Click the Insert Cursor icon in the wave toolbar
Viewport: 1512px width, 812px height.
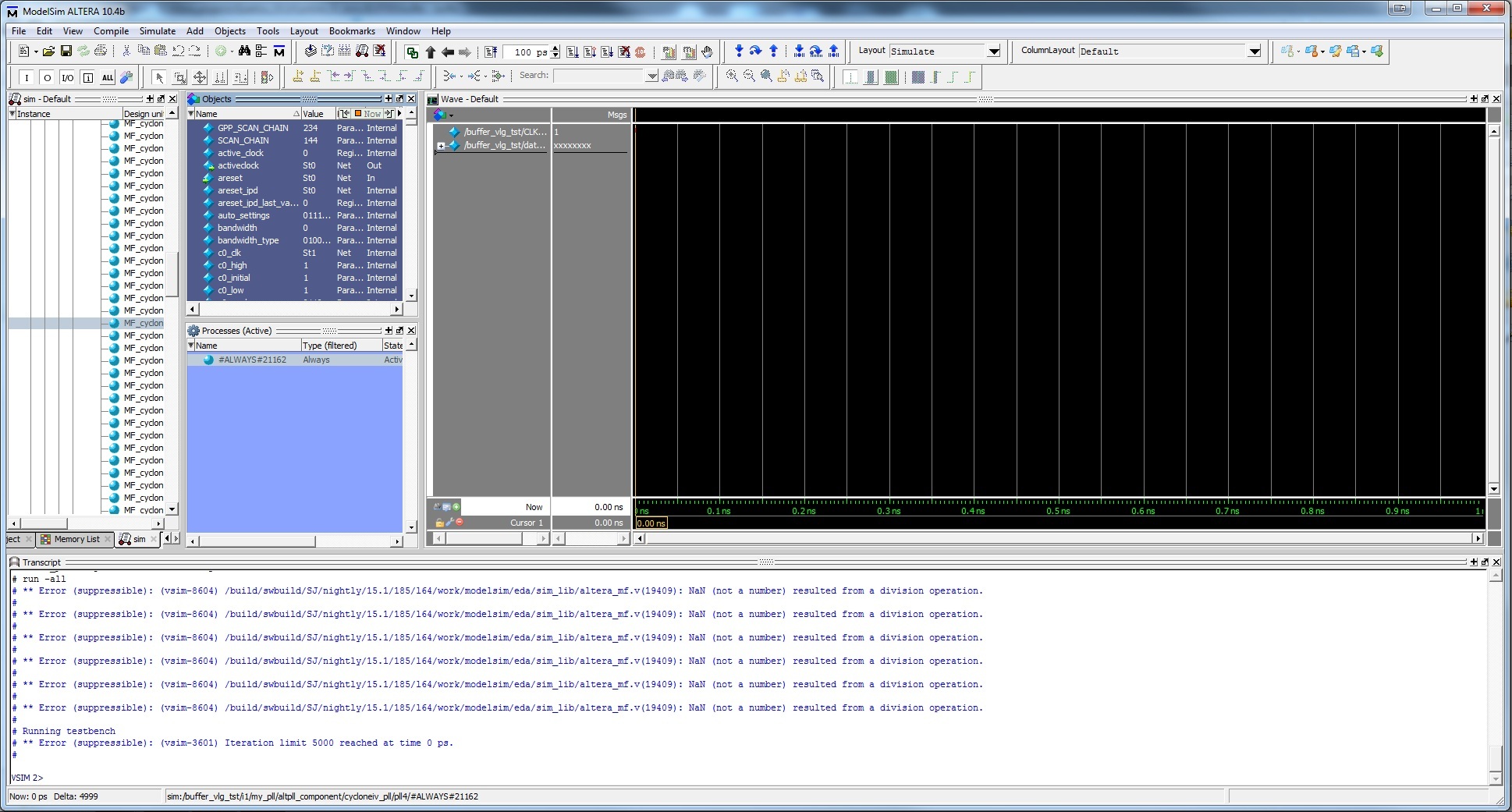point(297,76)
